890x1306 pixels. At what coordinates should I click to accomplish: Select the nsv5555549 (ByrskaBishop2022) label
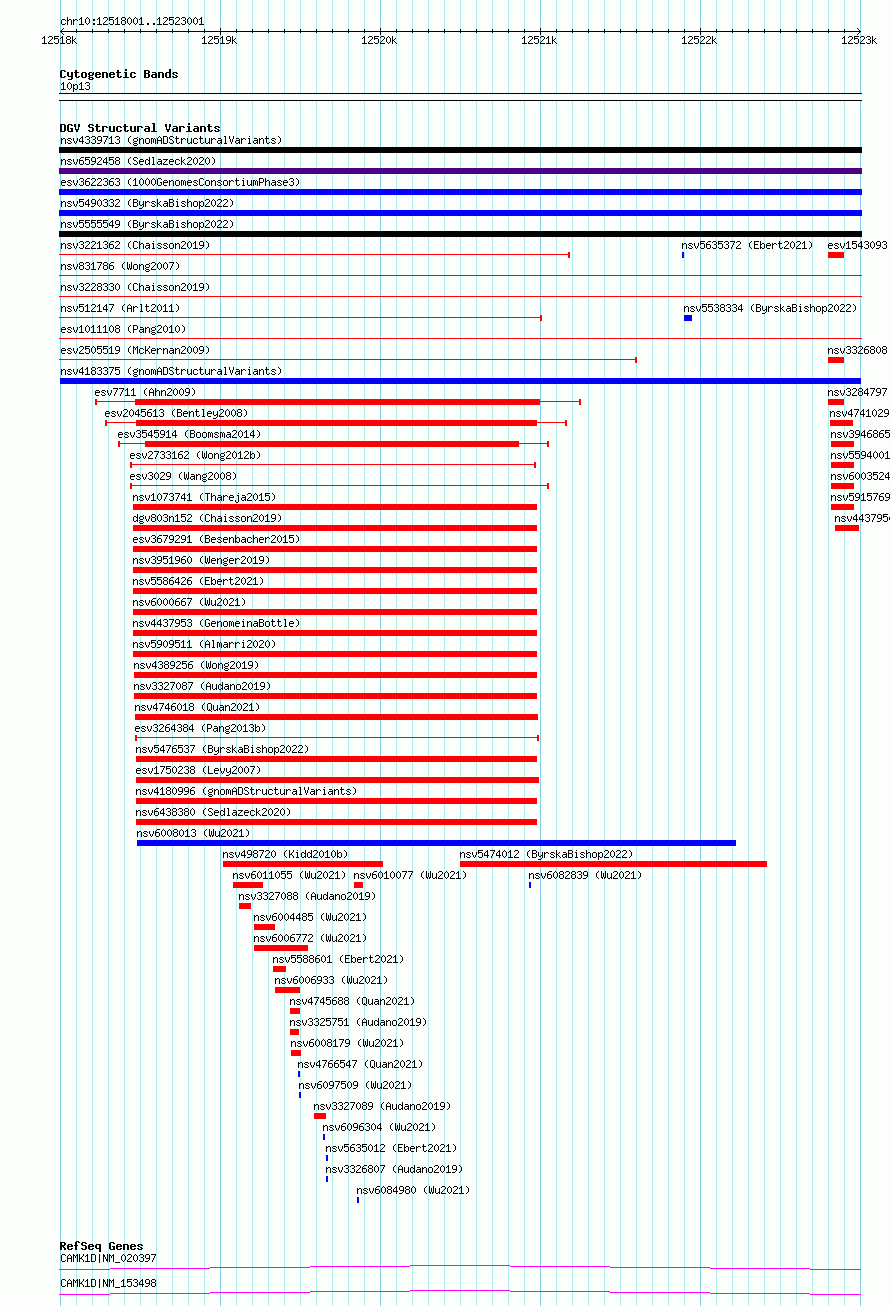147,224
